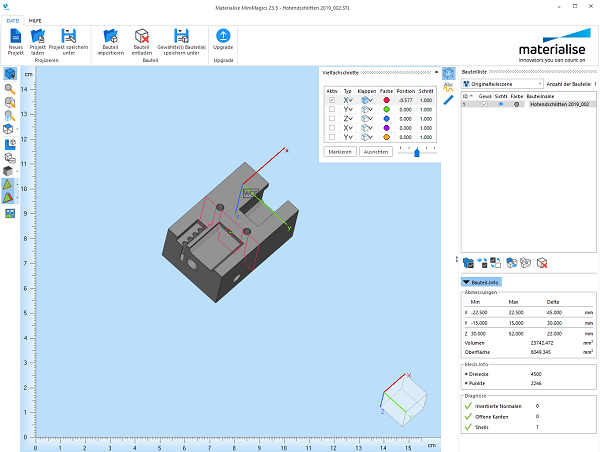Enable the second section row Aktiv checkbox
Viewport: 600px width, 452px height.
pyautogui.click(x=332, y=111)
